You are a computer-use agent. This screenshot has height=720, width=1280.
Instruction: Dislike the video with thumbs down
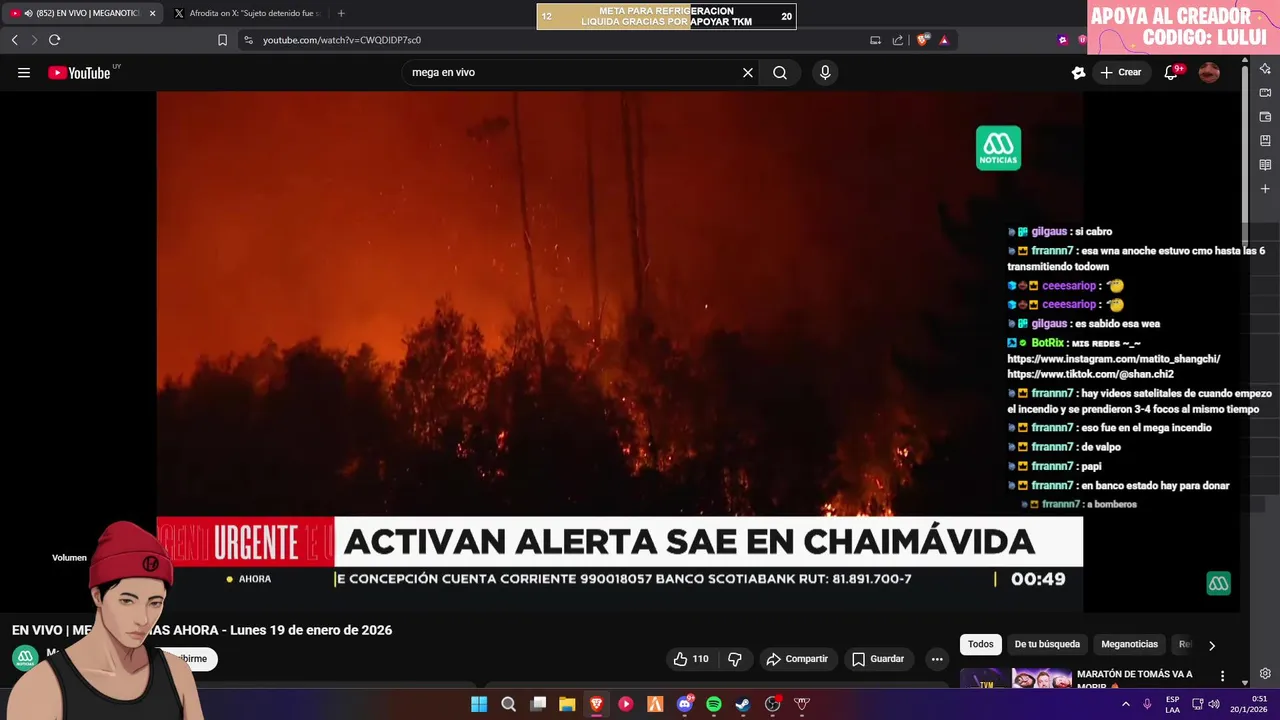point(735,659)
